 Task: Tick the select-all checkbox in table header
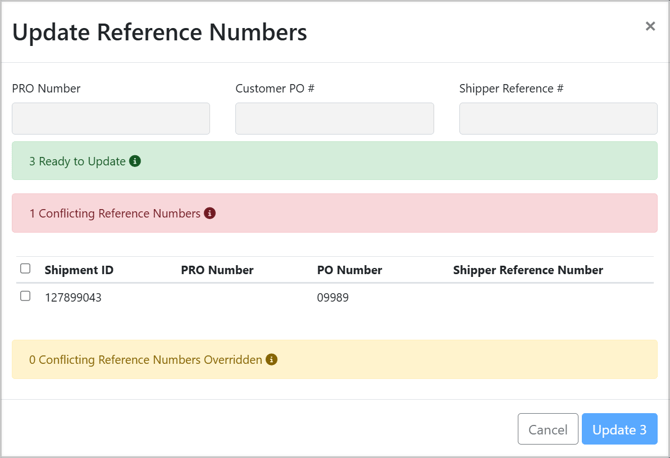coord(26,268)
